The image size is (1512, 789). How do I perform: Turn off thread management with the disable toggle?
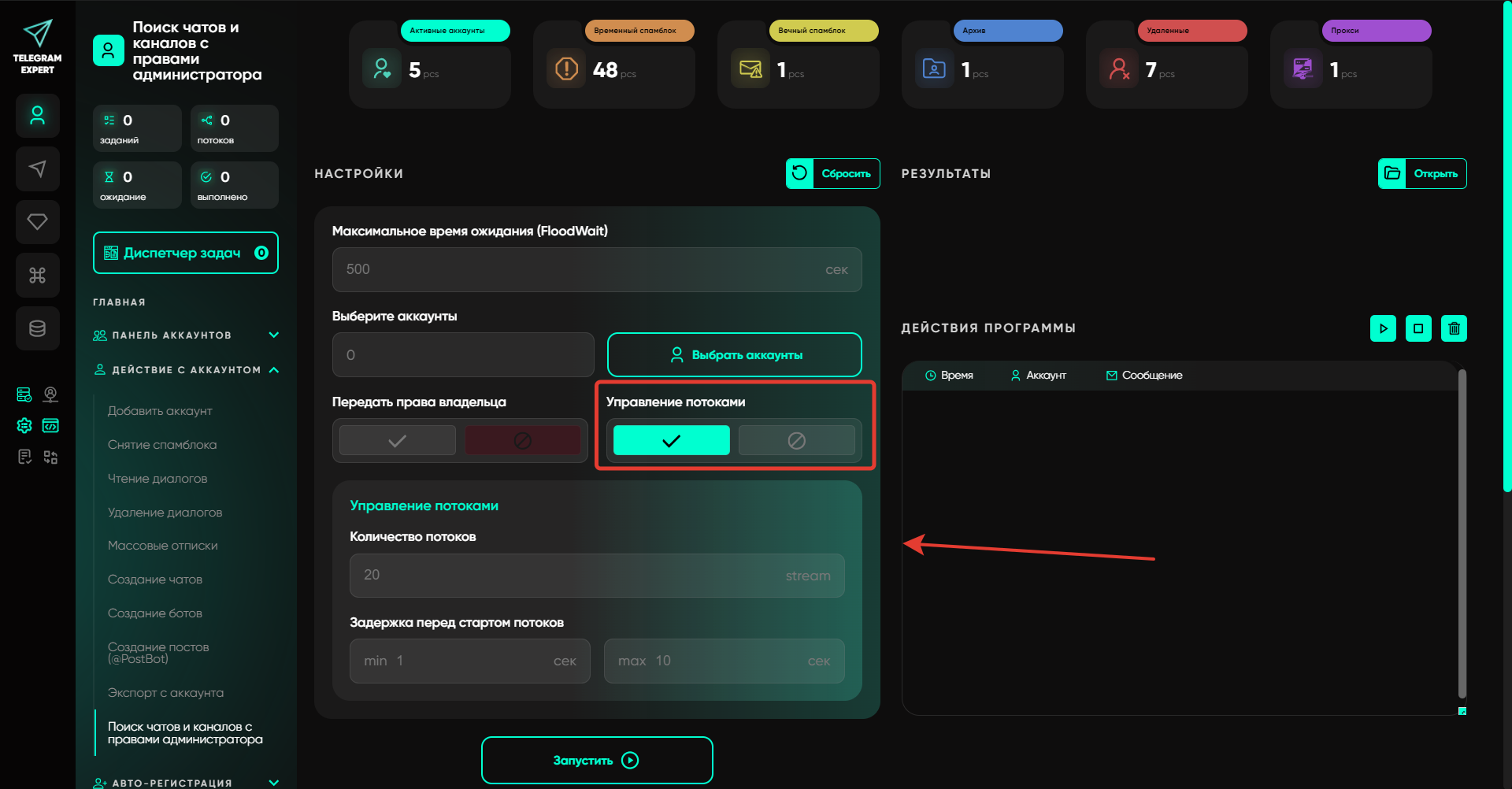click(x=796, y=441)
